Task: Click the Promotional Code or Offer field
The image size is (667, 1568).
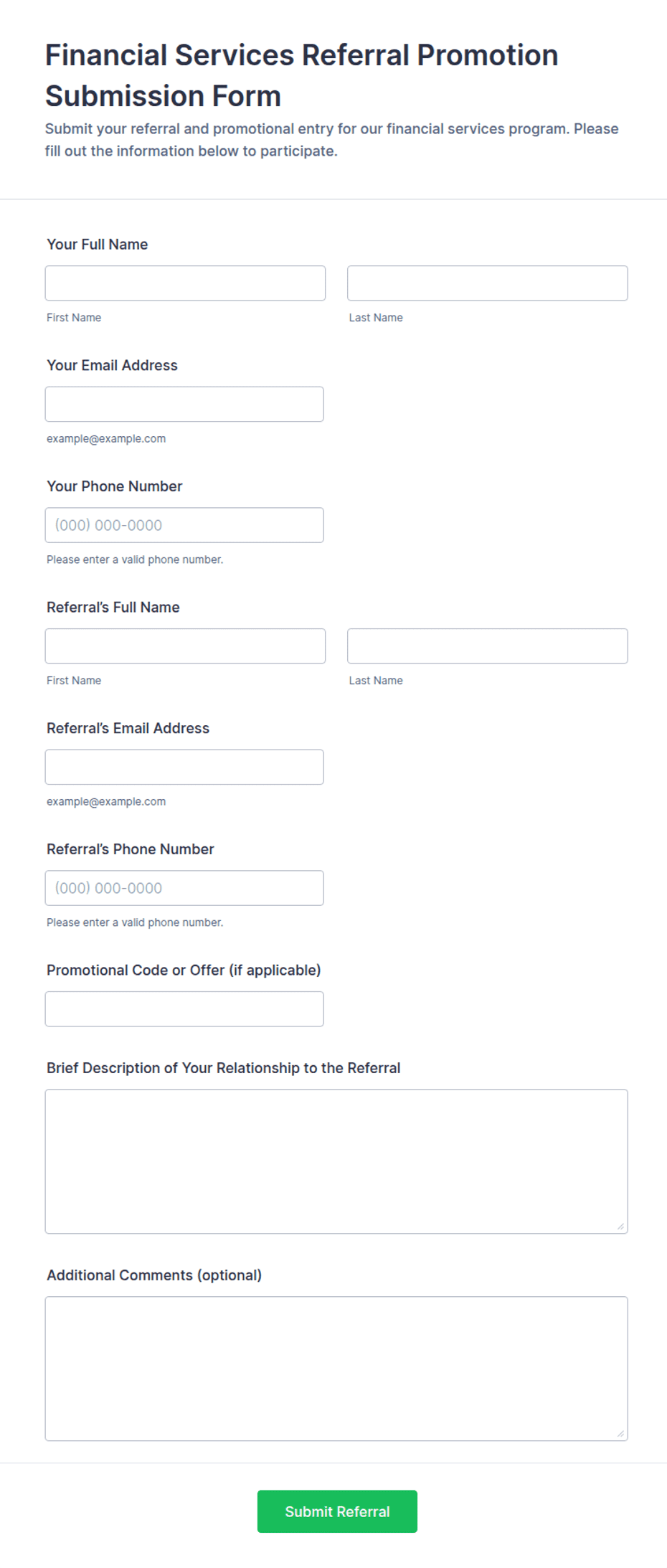Action: [184, 1009]
